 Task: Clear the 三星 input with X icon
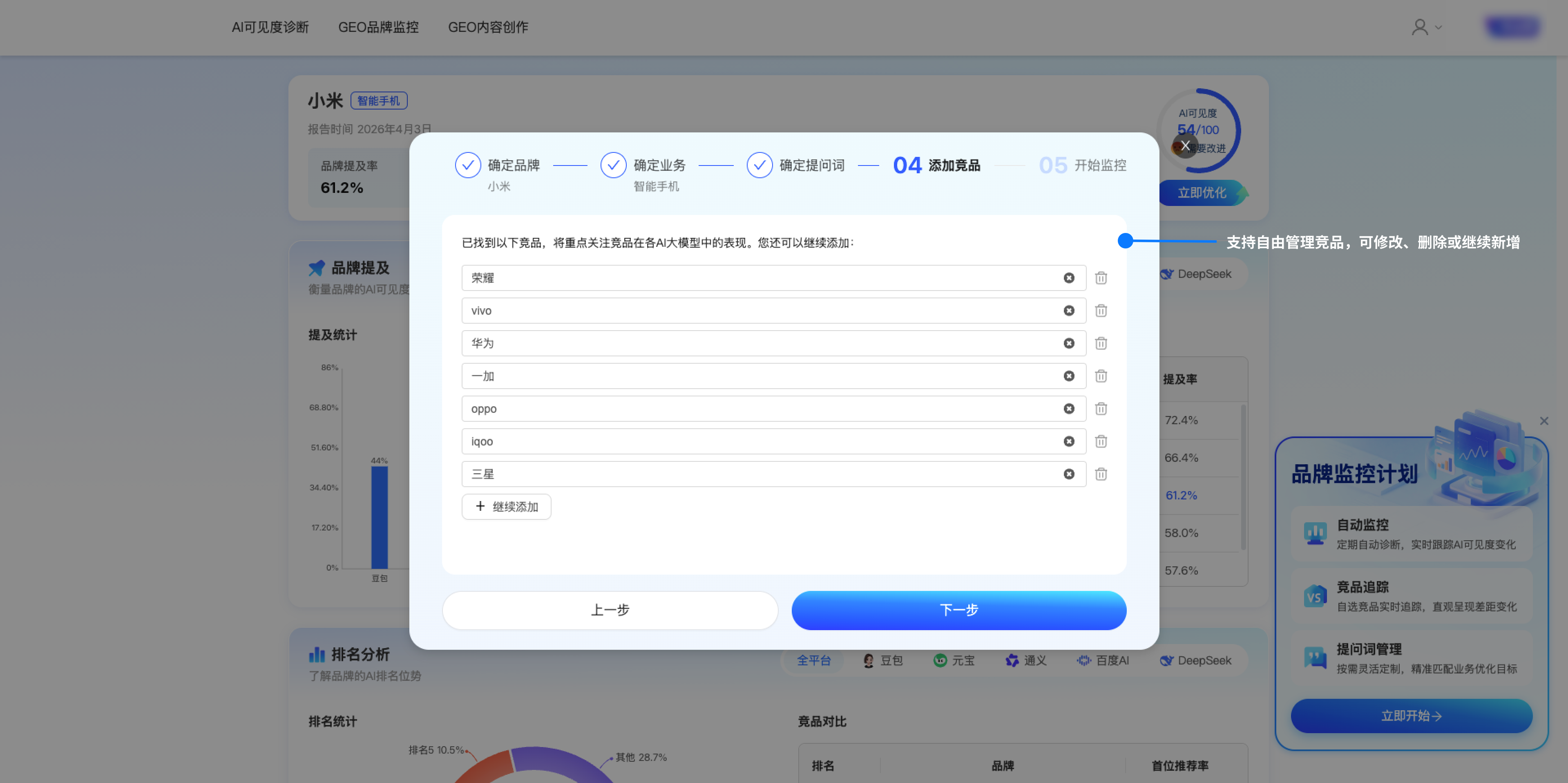[x=1068, y=474]
